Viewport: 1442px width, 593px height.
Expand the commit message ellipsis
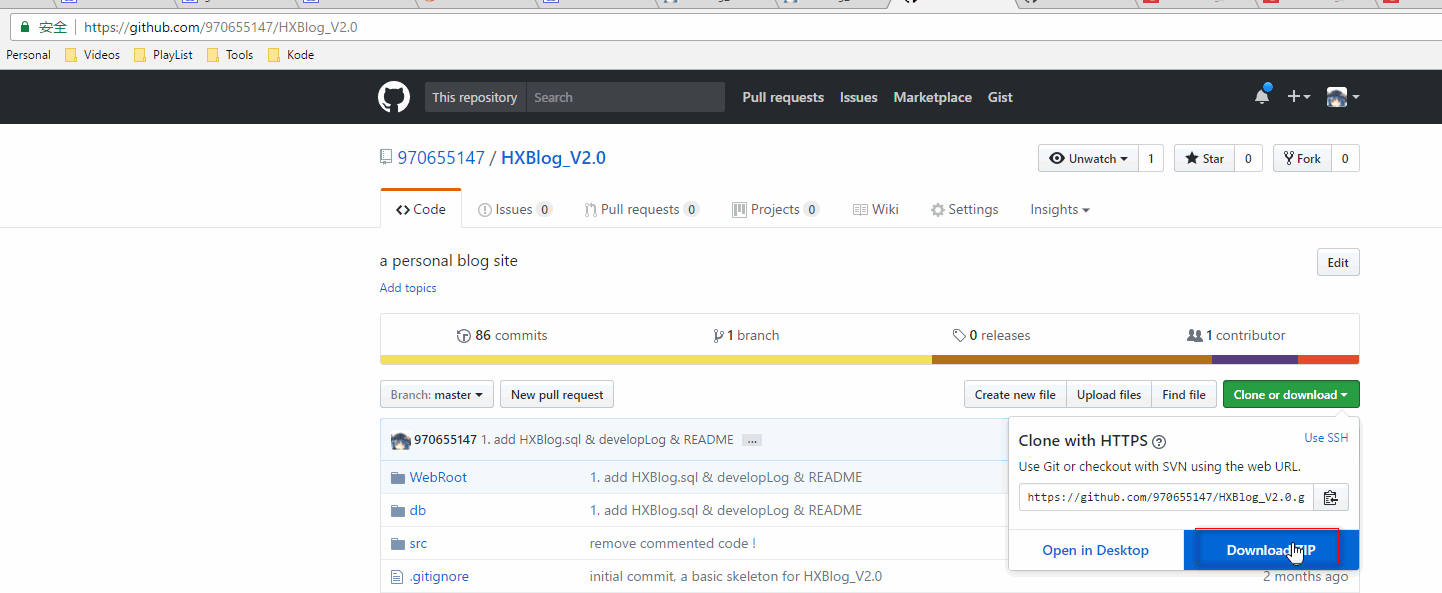point(752,440)
